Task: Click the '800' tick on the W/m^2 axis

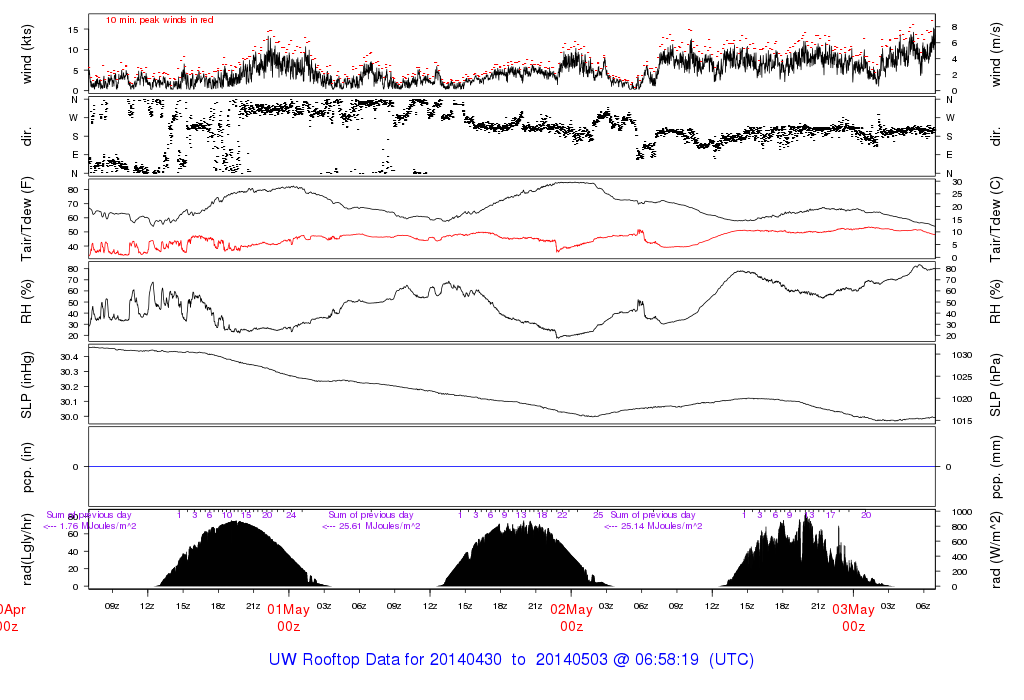Action: tap(959, 527)
